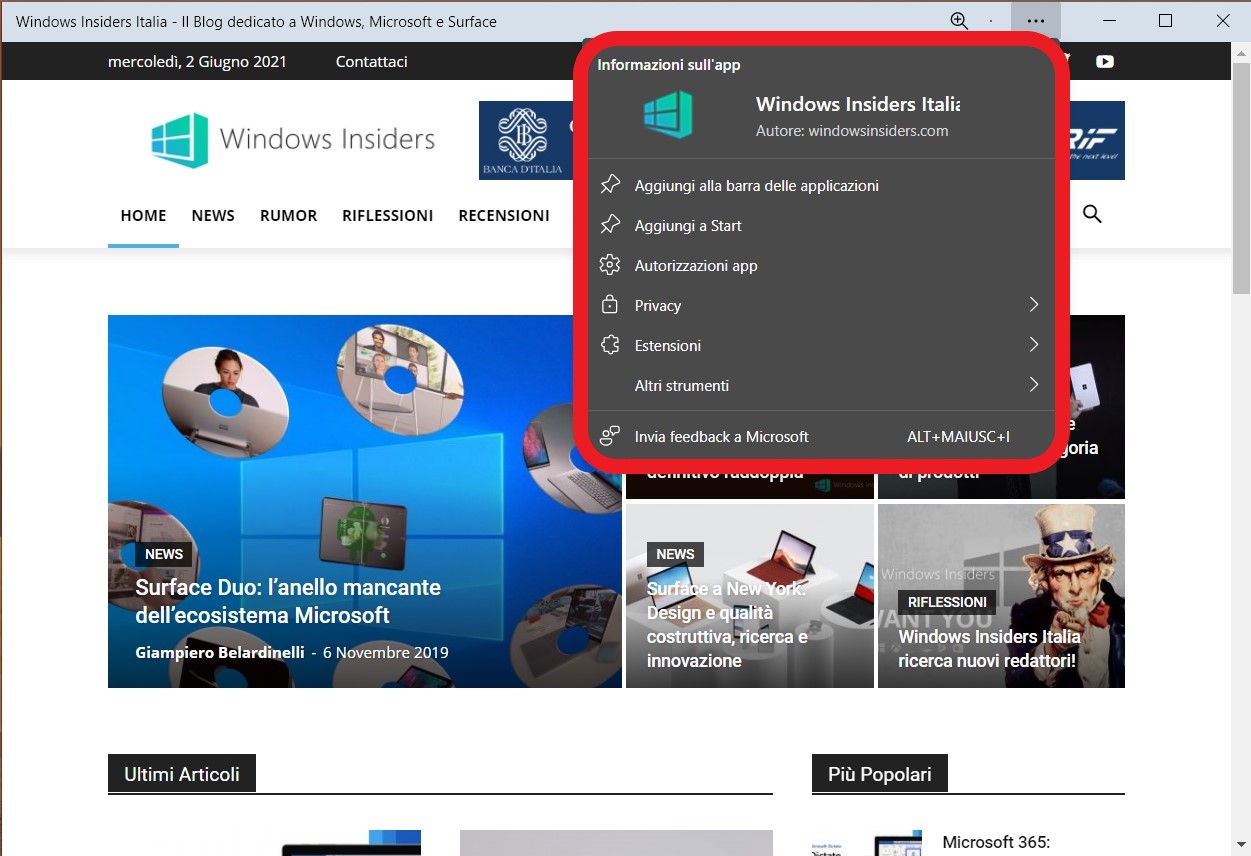Click the NEWS tag on Surface a New York

(675, 554)
